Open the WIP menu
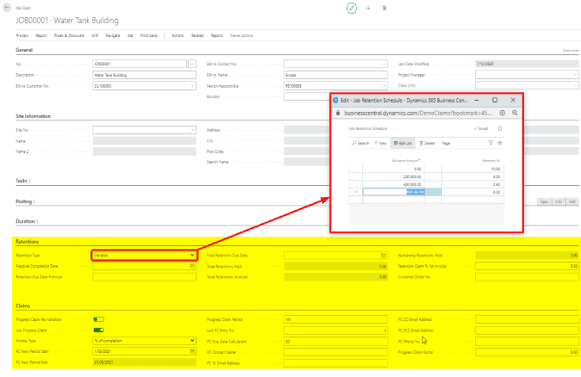The image size is (581, 377). click(x=94, y=36)
